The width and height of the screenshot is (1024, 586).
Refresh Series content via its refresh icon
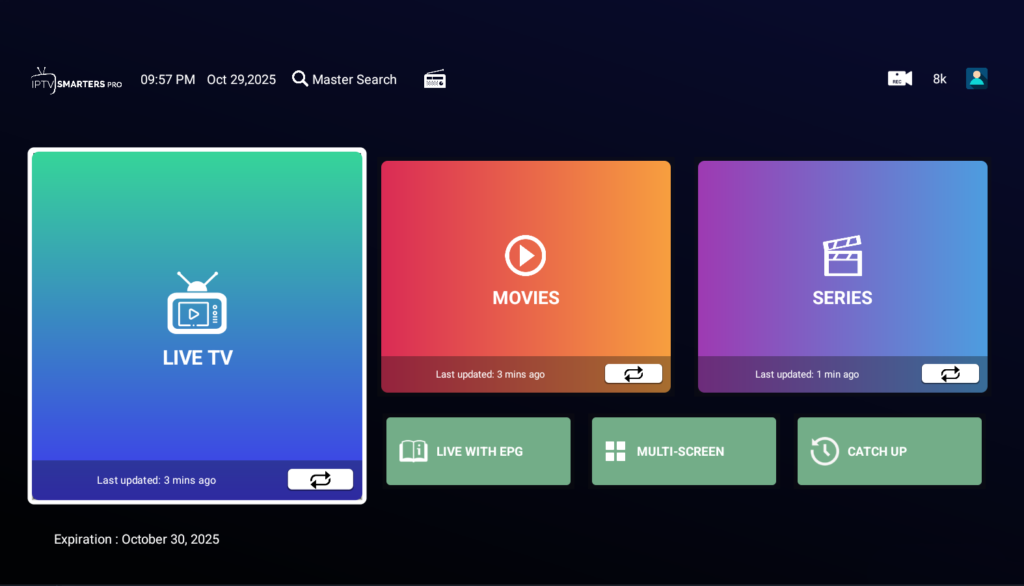click(x=950, y=373)
